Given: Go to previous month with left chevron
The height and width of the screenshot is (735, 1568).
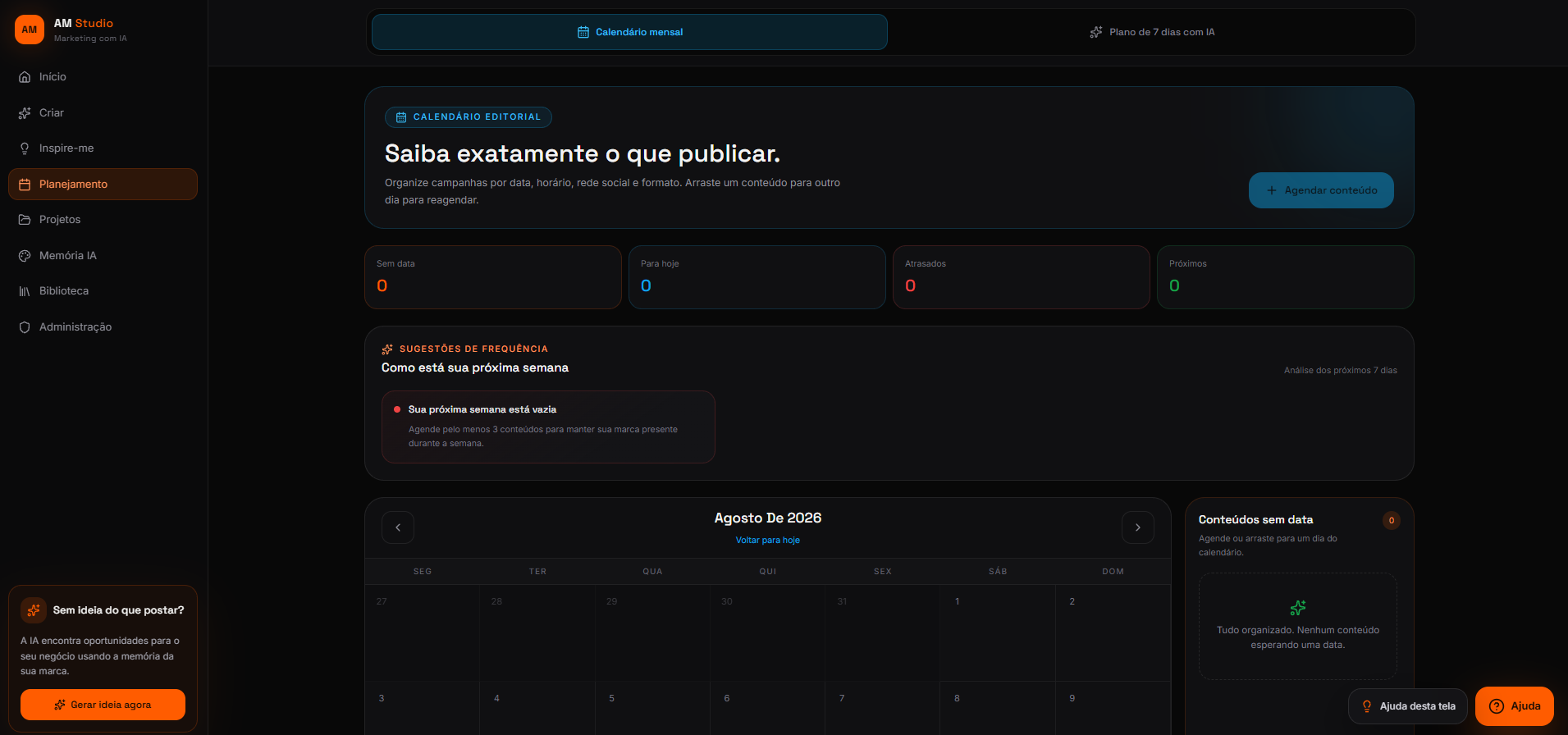Looking at the screenshot, I should [398, 527].
